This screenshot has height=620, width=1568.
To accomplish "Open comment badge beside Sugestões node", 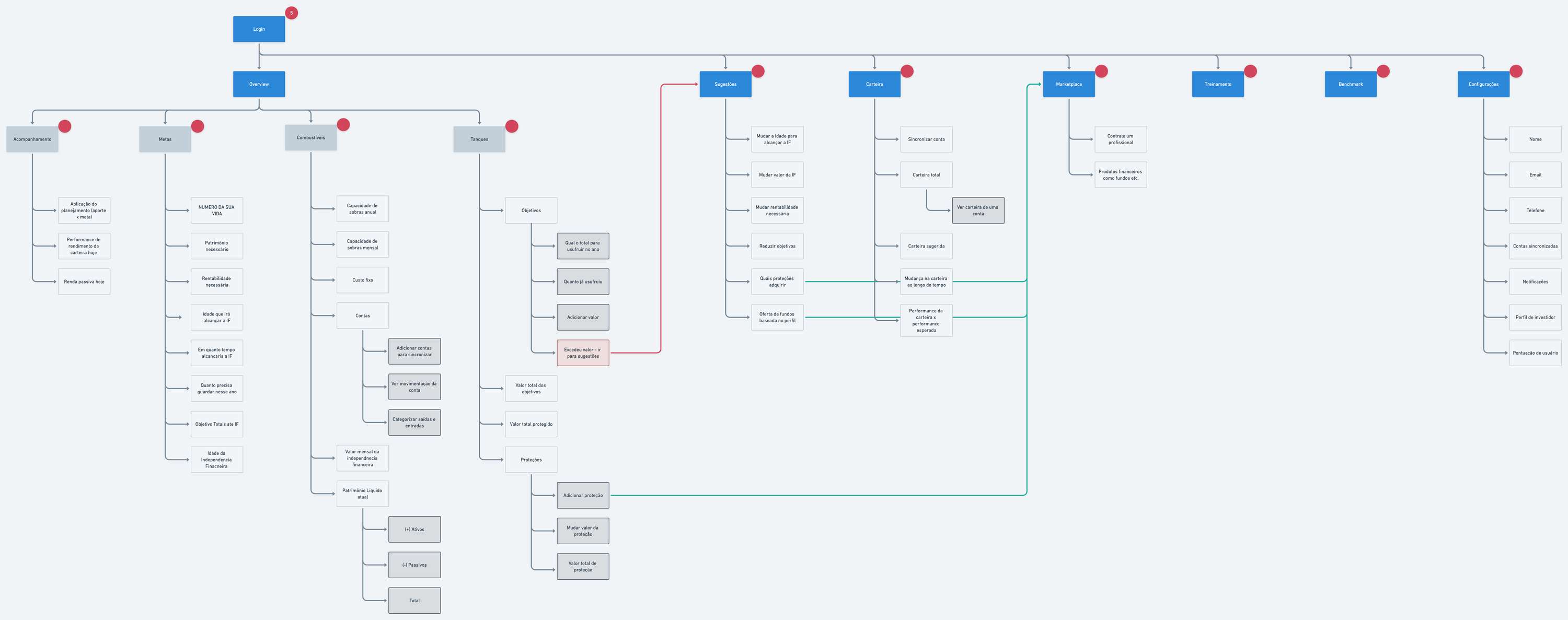I will (x=758, y=71).
